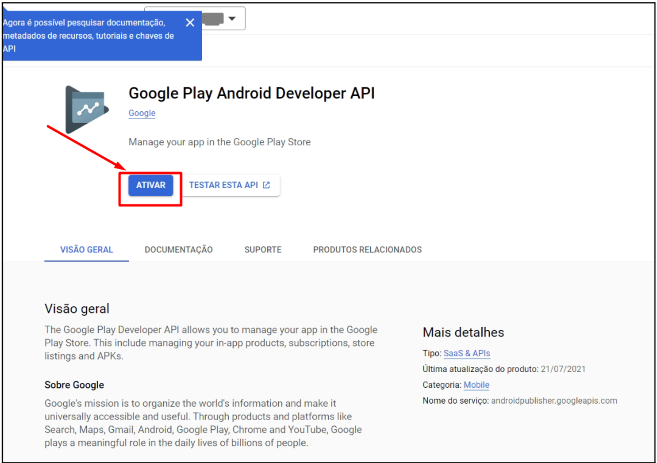Open the SaaS & APIs type link
Screen dimensions: 657x463
tap(467, 353)
